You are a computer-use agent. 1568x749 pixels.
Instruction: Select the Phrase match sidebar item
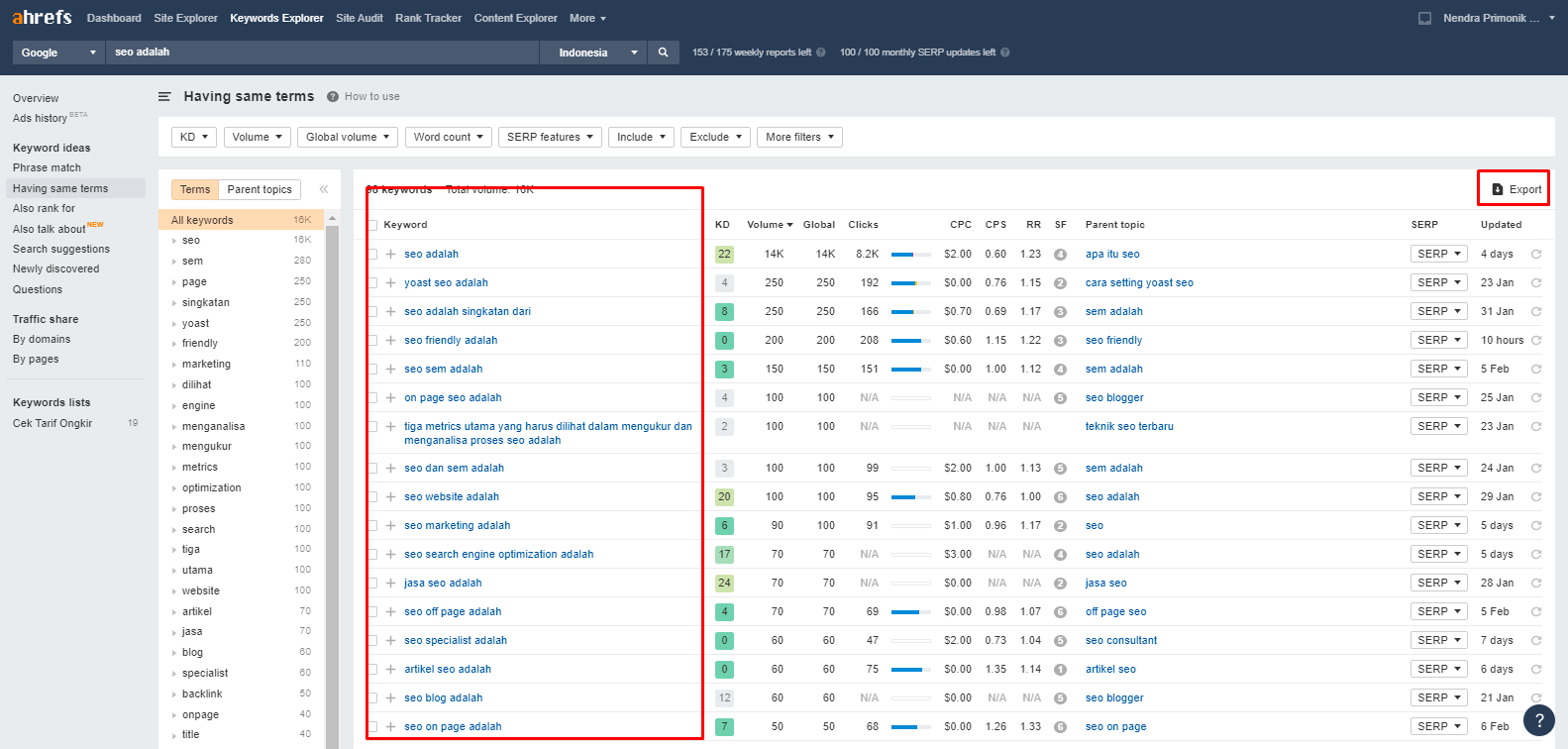pos(47,167)
